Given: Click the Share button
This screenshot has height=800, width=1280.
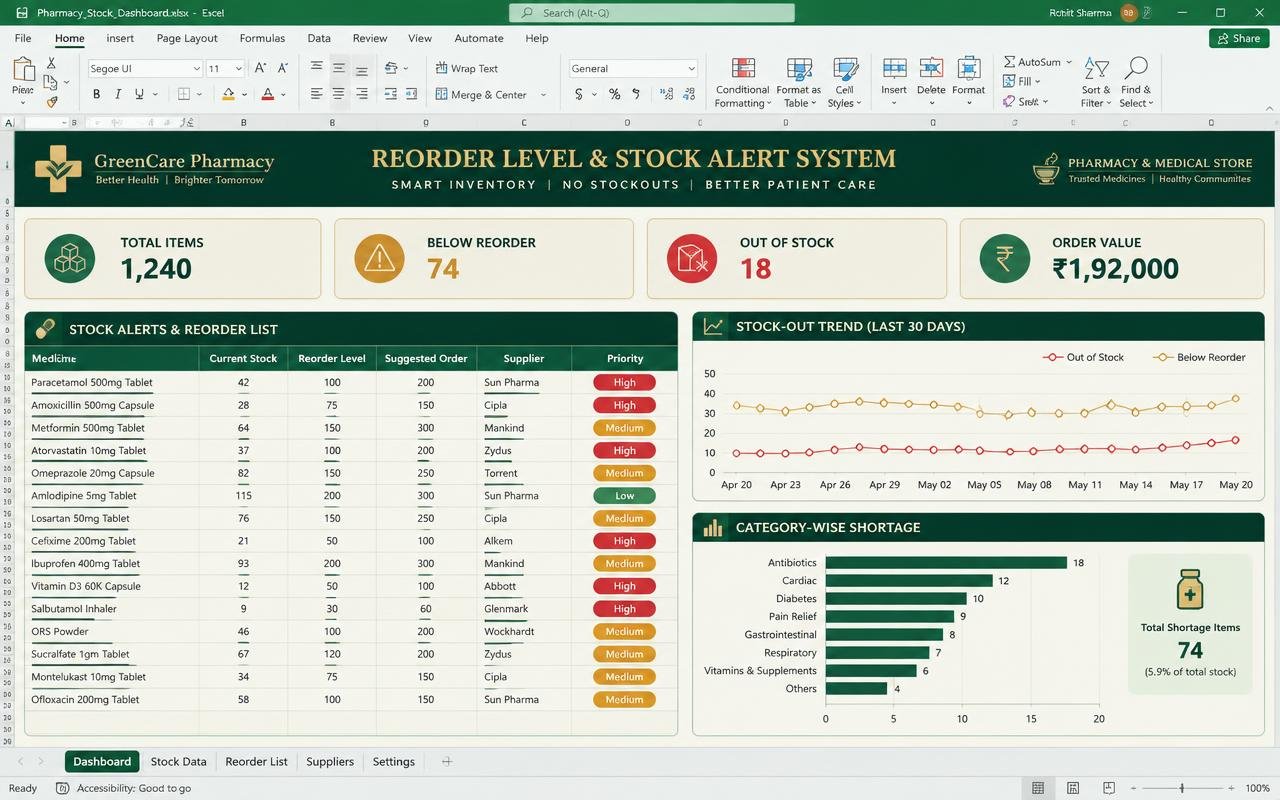Looking at the screenshot, I should (1239, 38).
